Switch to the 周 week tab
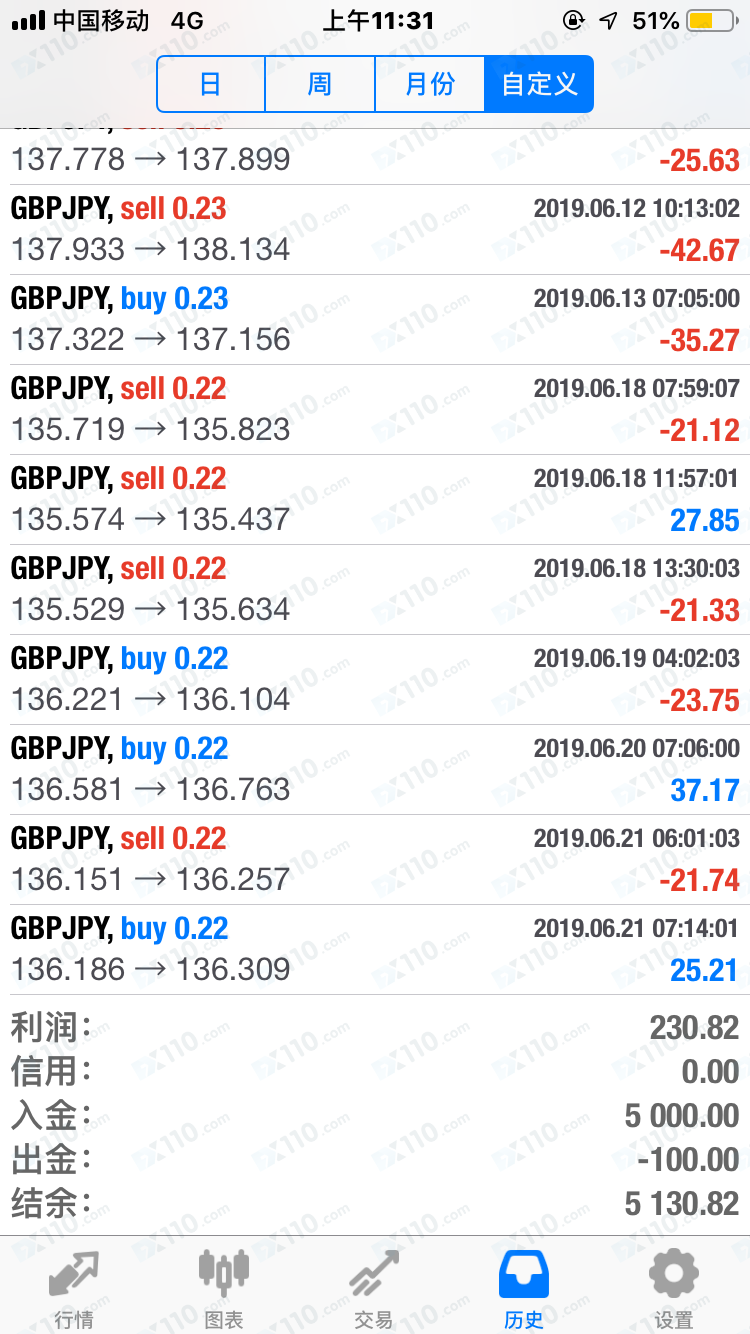 click(320, 84)
